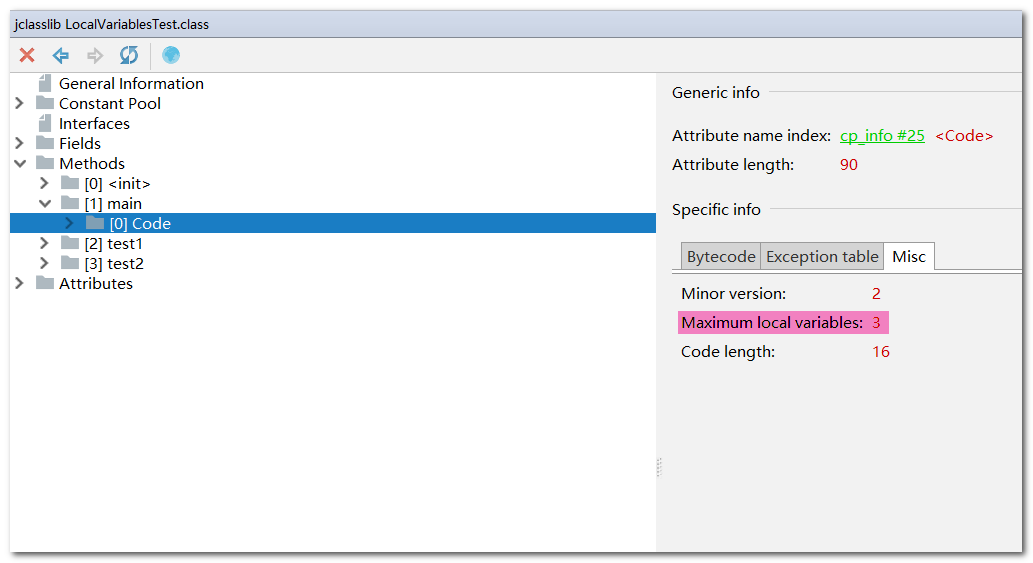Collapse the Methods tree node
The width and height of the screenshot is (1033, 563).
click(x=20, y=163)
